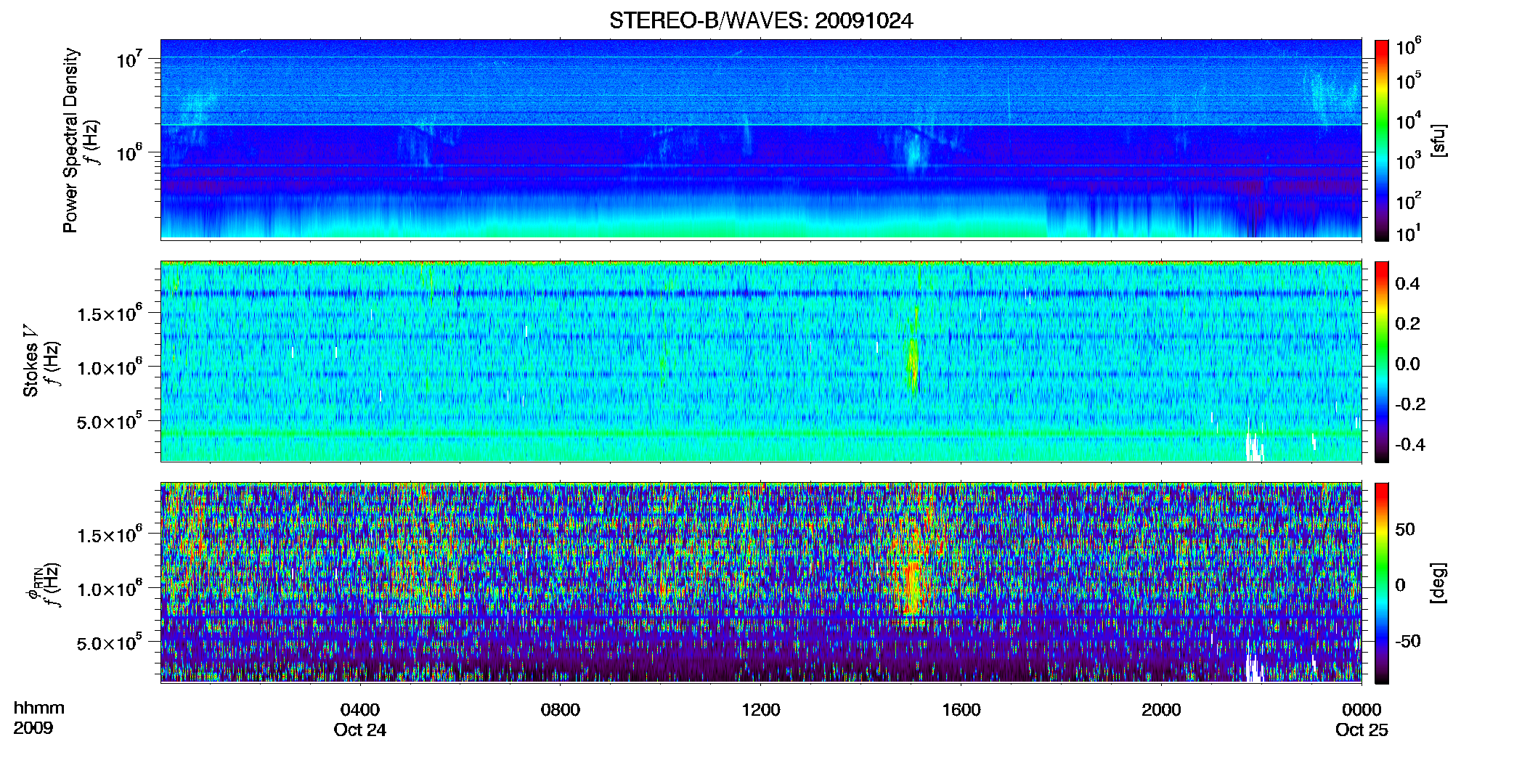Click the Power Spectral Density spectrogram panel

click(x=761, y=139)
